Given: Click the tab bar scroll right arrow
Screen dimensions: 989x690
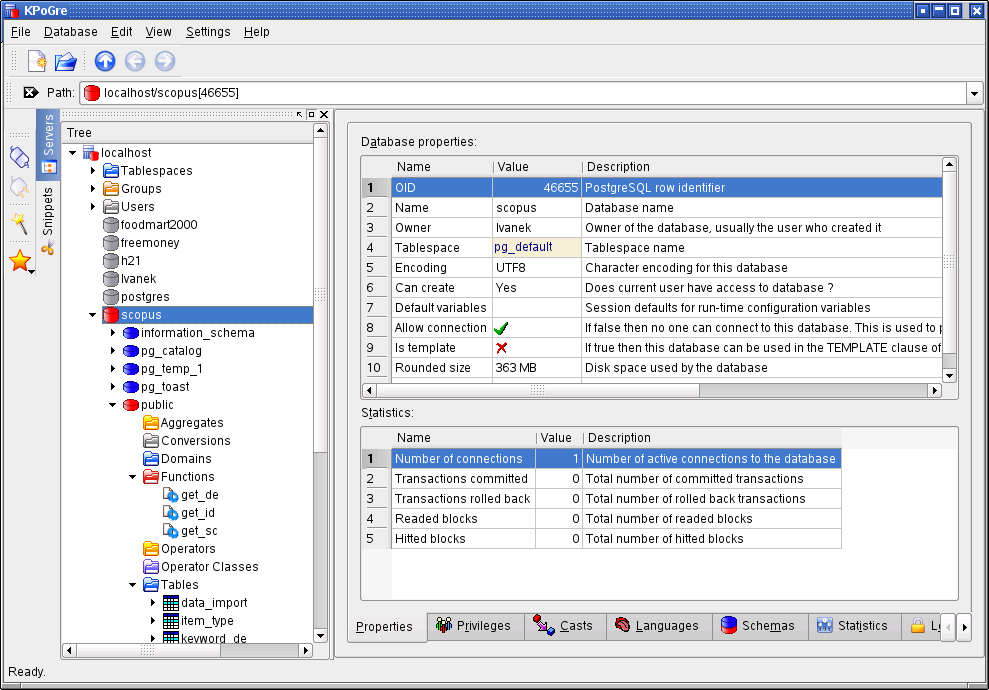Looking at the screenshot, I should [964, 627].
